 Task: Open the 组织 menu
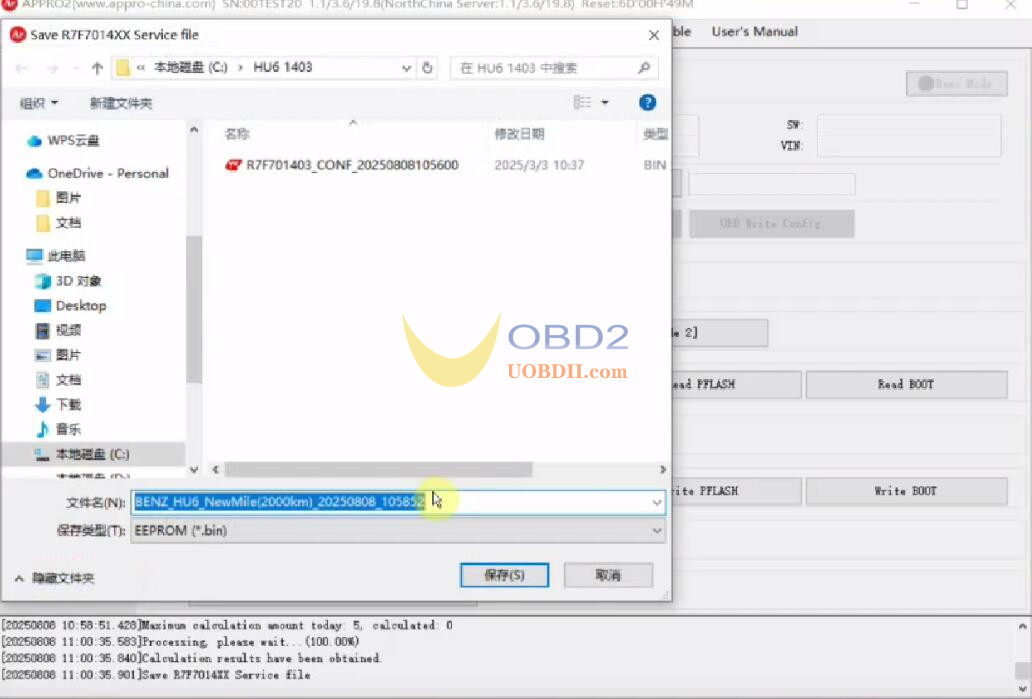39,103
